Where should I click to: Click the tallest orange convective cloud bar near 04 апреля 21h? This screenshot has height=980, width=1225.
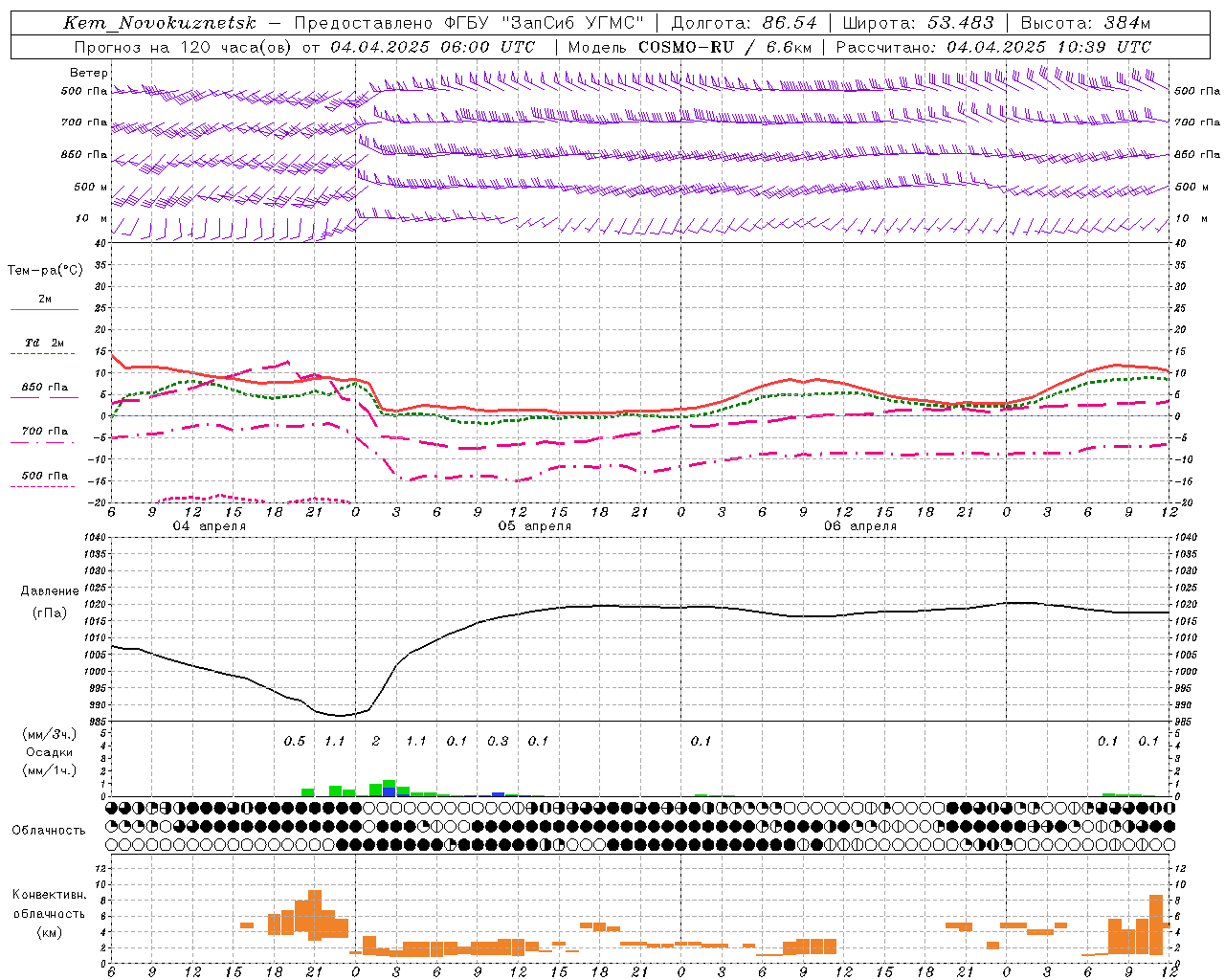click(x=315, y=914)
